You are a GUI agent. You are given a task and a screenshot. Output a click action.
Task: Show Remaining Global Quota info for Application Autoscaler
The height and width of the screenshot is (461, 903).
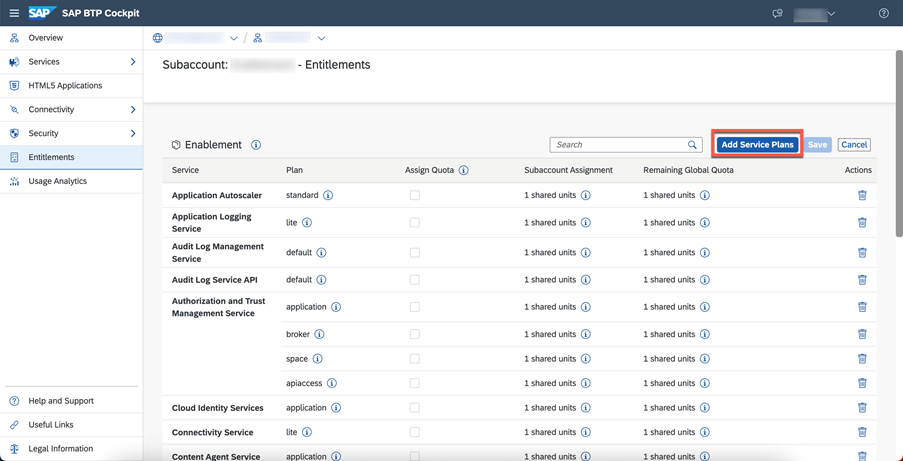pos(705,195)
